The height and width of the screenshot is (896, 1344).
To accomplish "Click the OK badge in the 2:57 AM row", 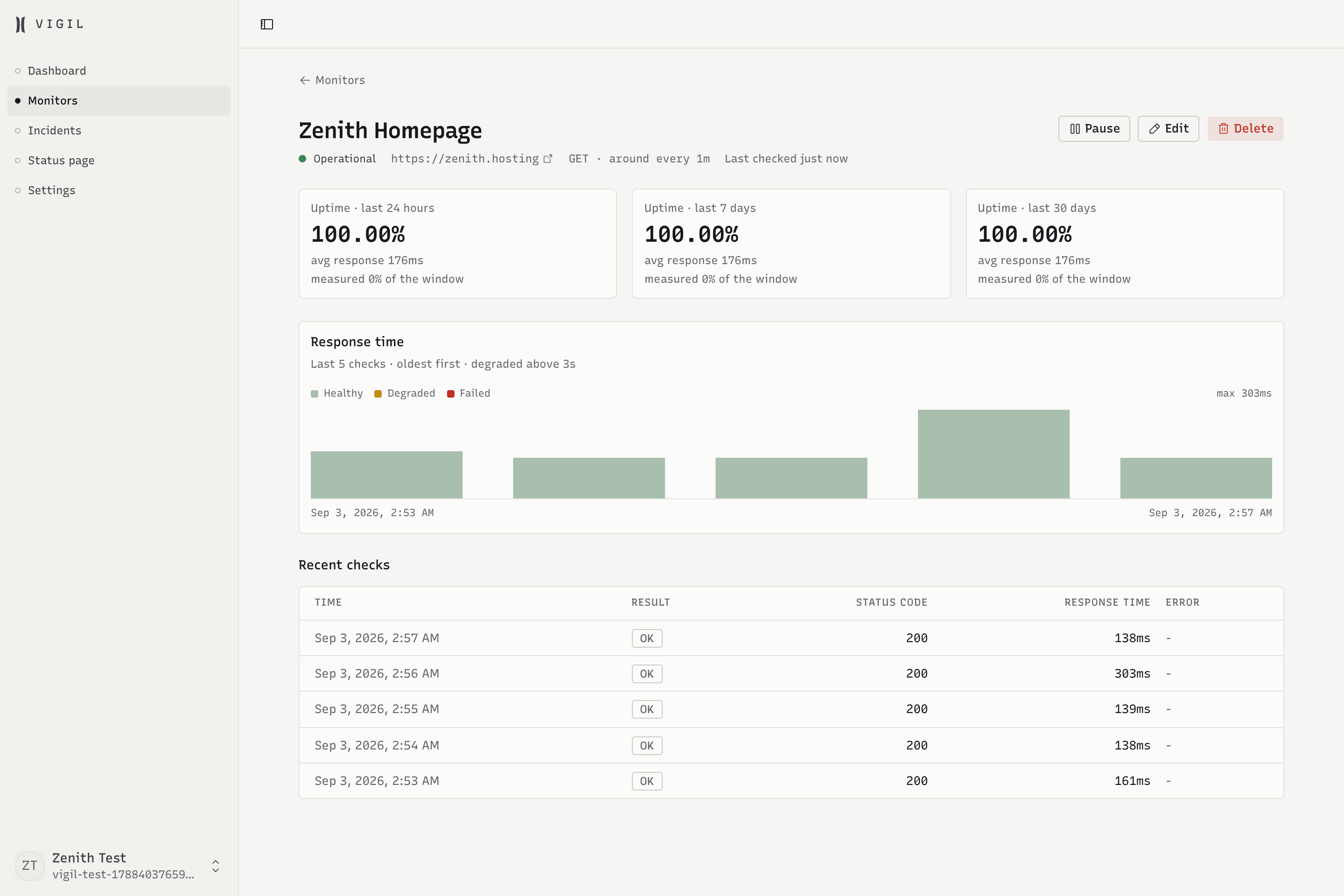I will pos(647,638).
